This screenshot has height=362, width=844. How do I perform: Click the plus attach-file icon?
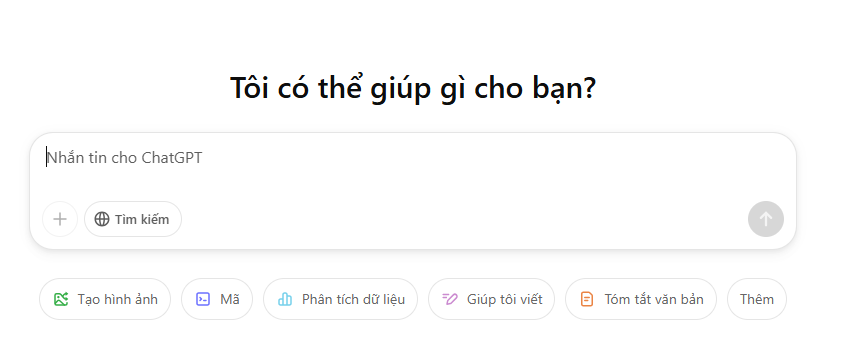[60, 219]
